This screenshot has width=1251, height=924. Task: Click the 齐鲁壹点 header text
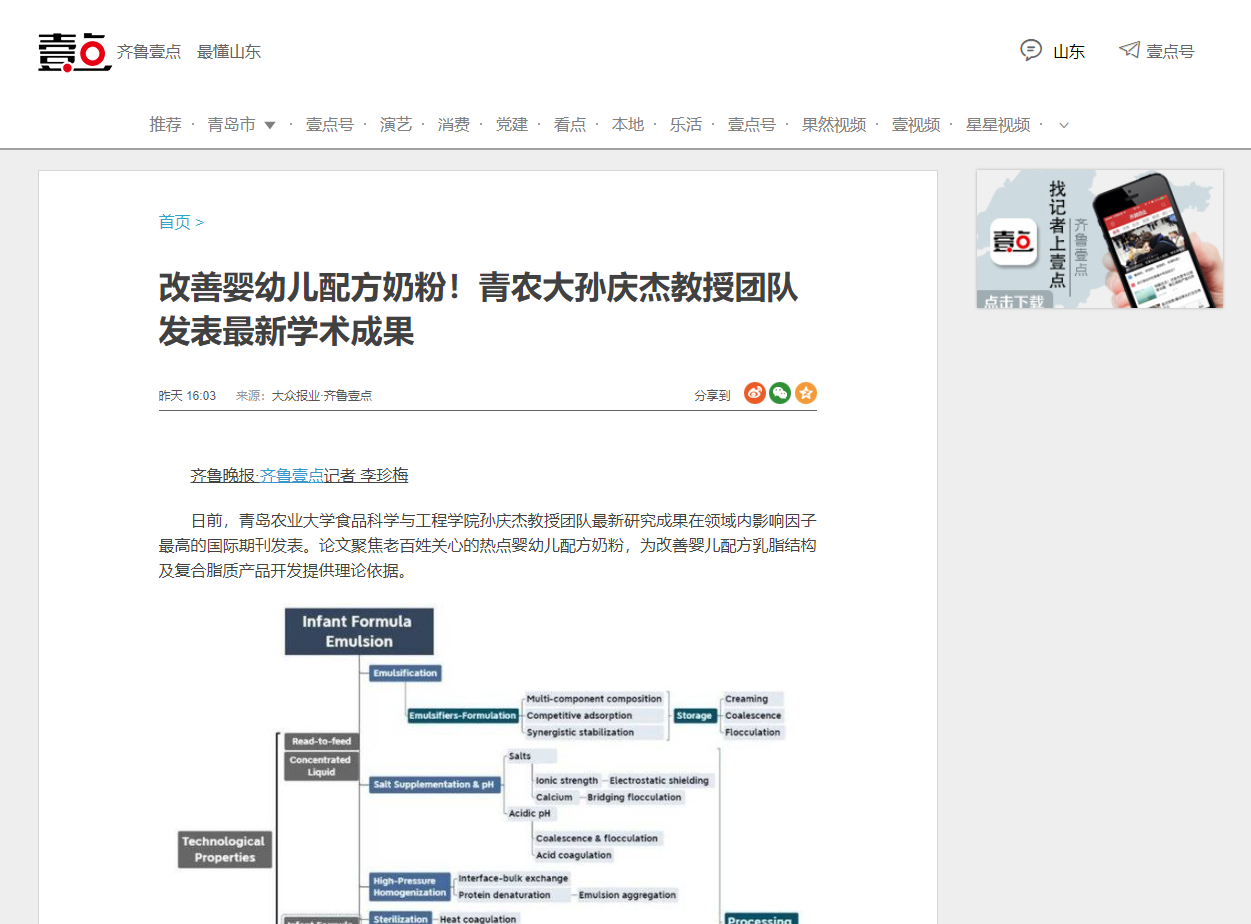point(149,51)
